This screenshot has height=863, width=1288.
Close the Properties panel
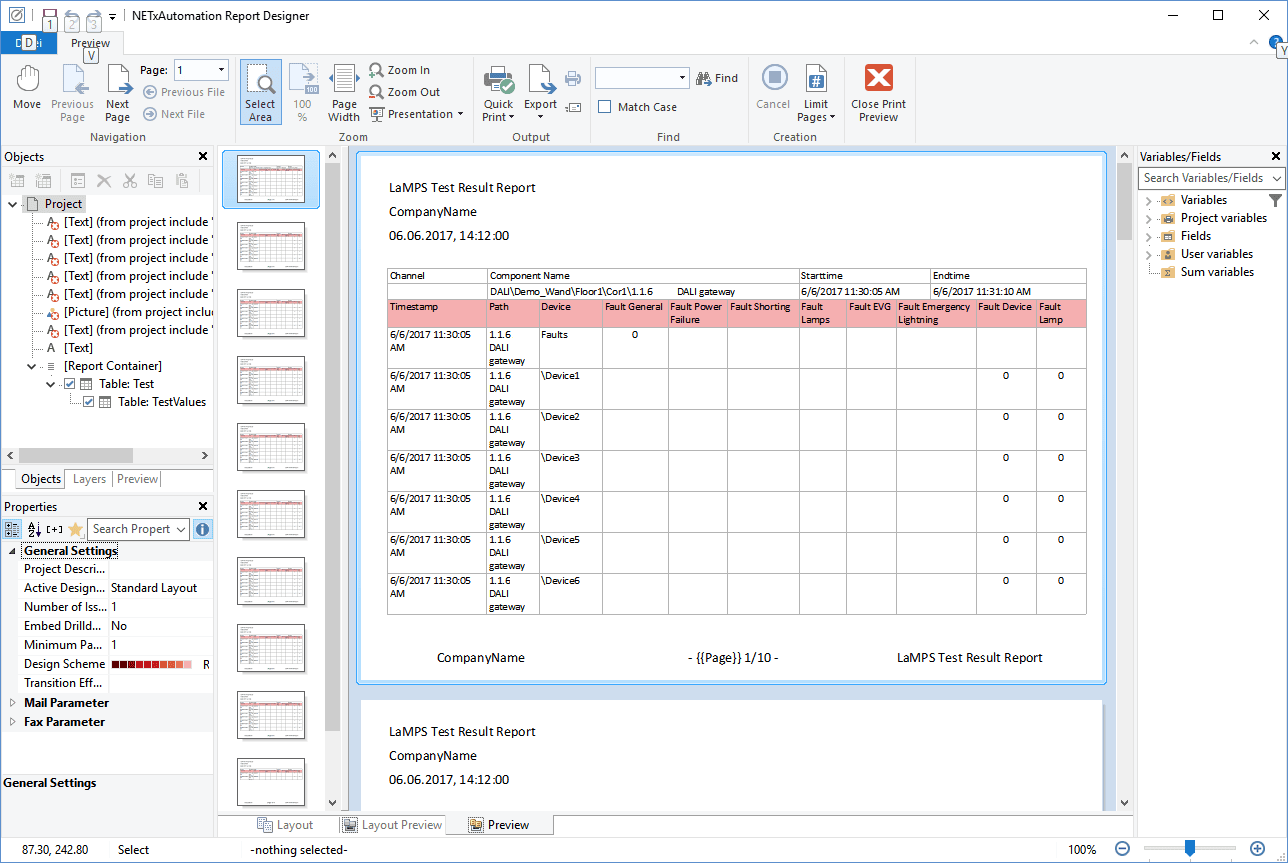(x=203, y=507)
